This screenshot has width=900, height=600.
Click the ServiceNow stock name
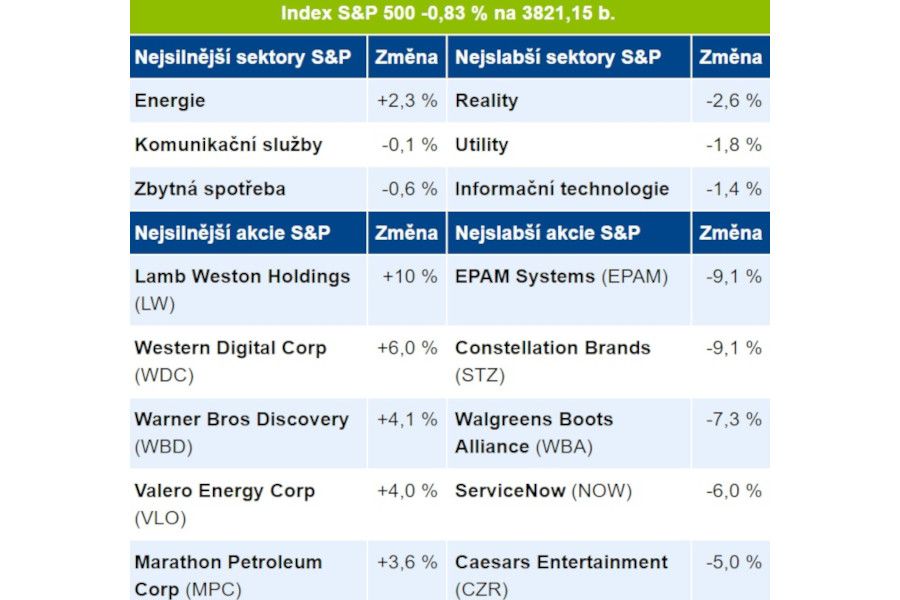(510, 491)
